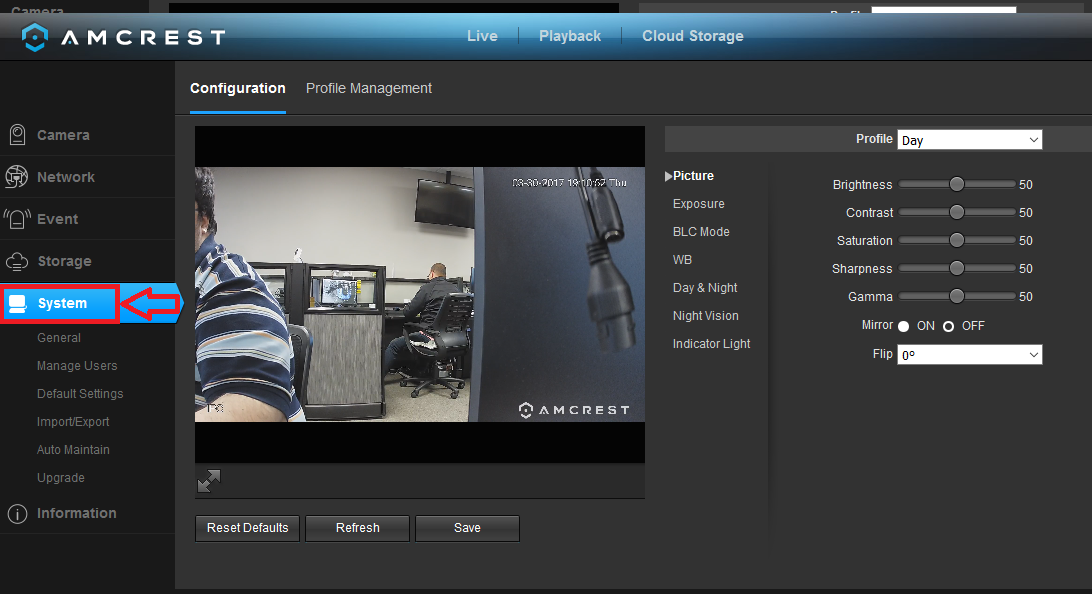This screenshot has height=594, width=1092.
Task: Expand the Event menu label
Action: click(57, 219)
